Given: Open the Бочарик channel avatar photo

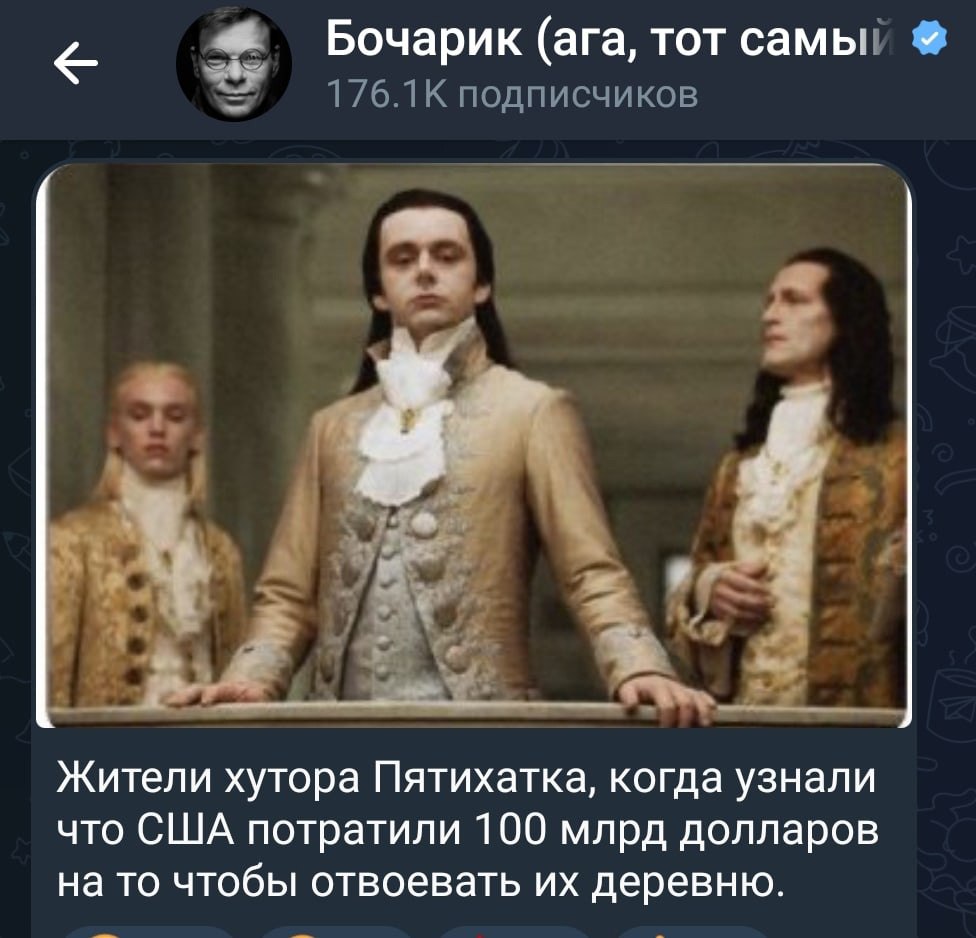Looking at the screenshot, I should 234,63.
